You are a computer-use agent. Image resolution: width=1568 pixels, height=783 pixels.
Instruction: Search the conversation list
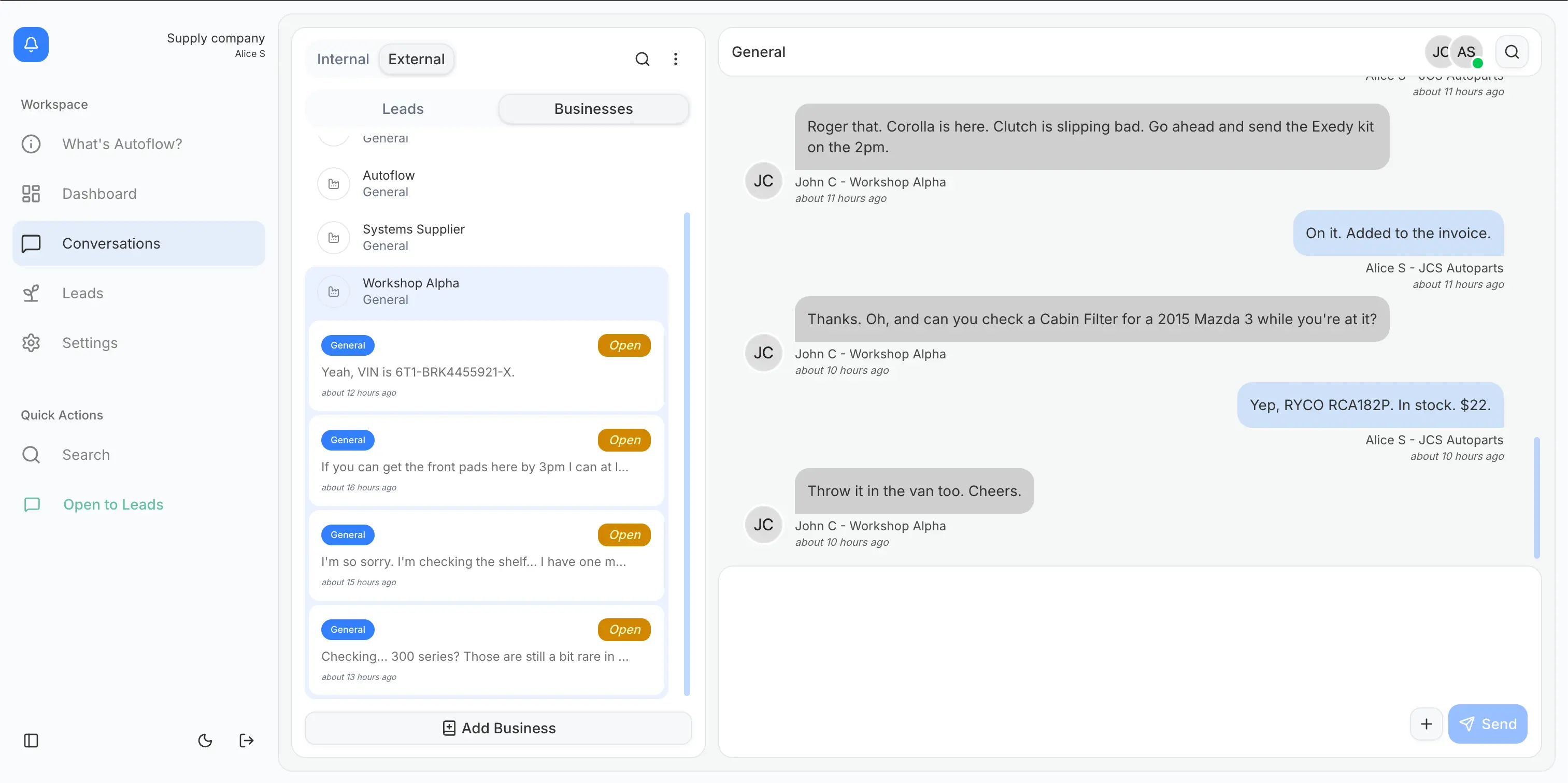click(x=642, y=59)
